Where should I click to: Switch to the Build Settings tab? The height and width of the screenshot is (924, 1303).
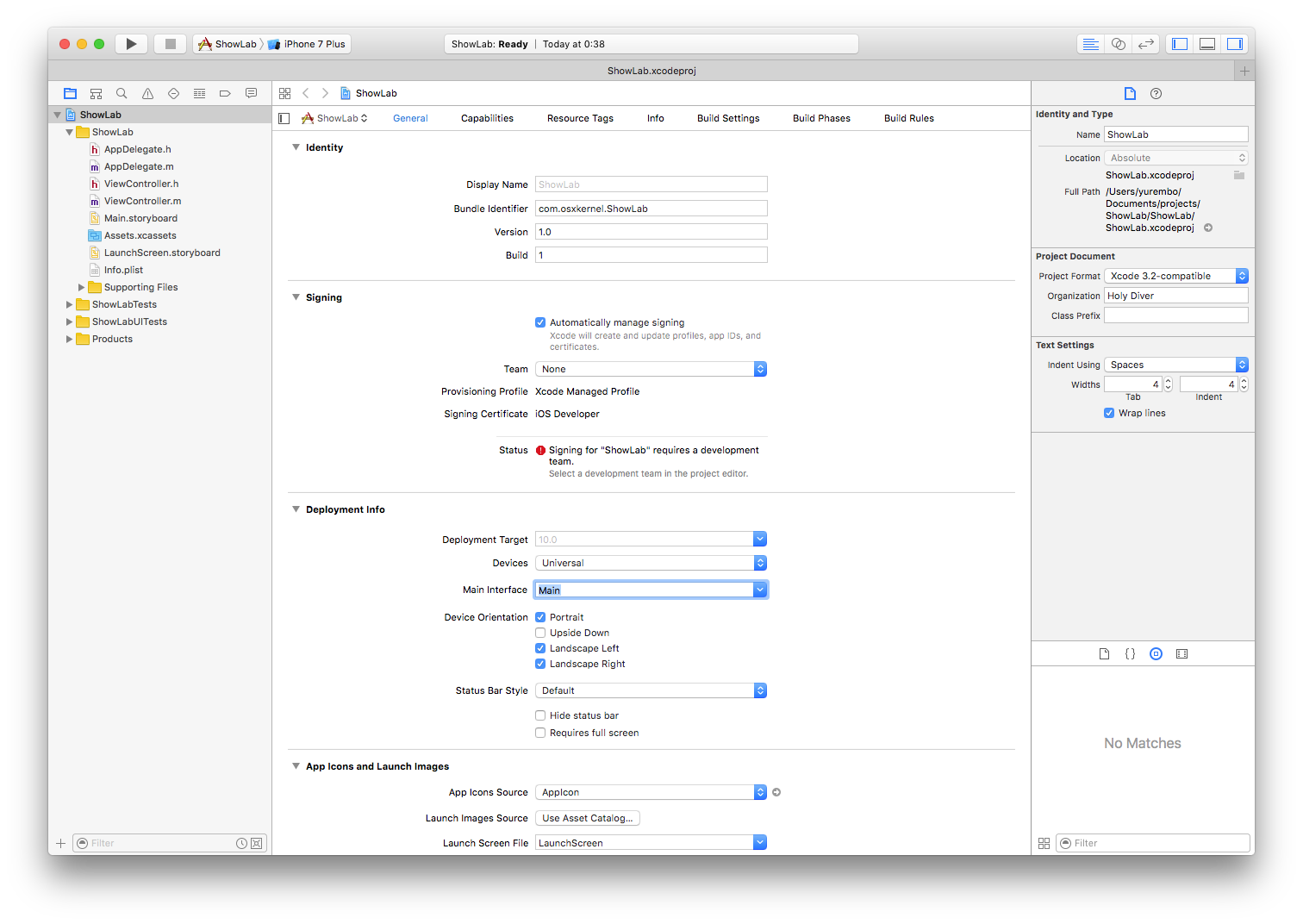[728, 118]
